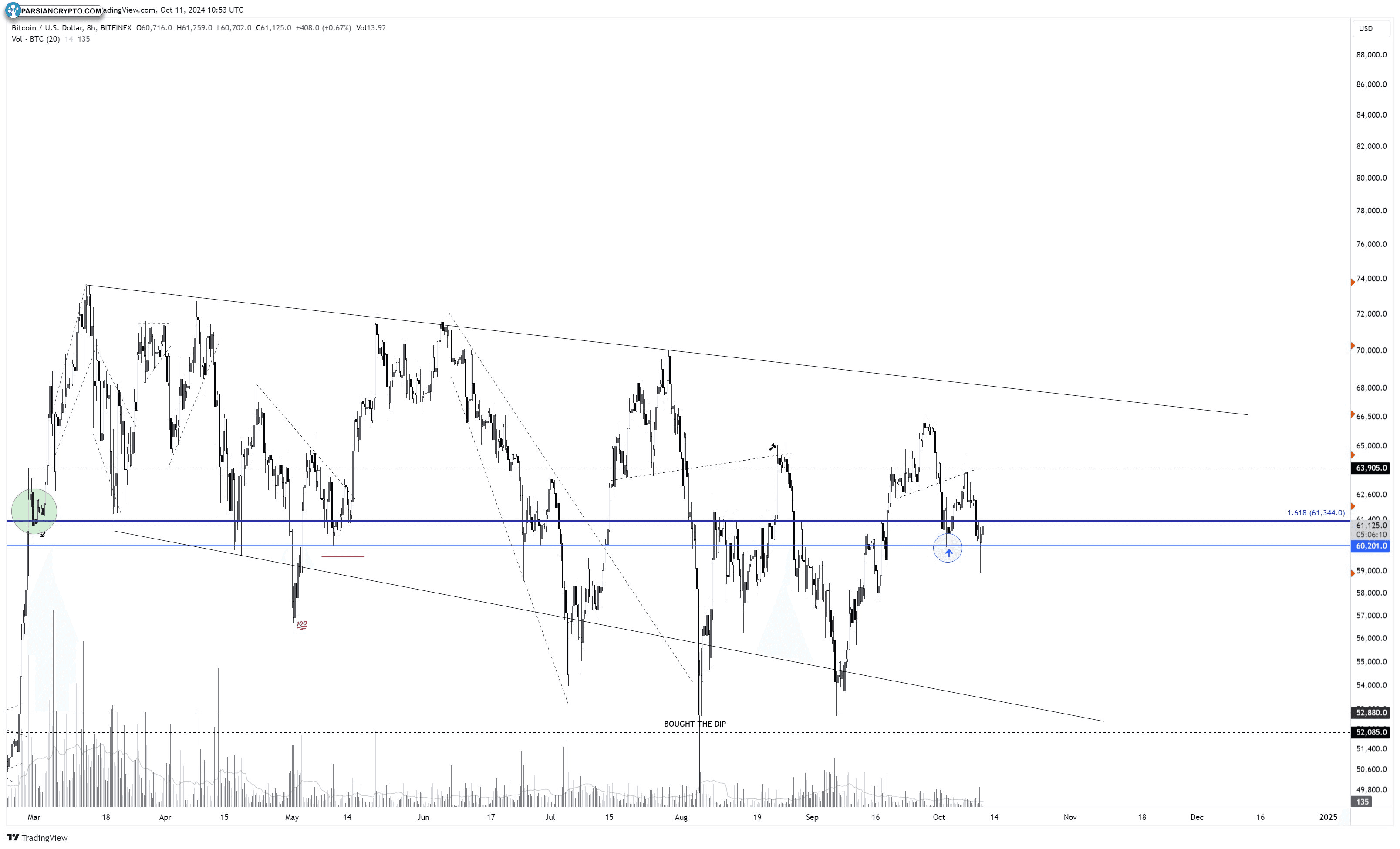The image size is (1400, 849).
Task: Click the open value O60,716.0
Action: pyautogui.click(x=154, y=27)
